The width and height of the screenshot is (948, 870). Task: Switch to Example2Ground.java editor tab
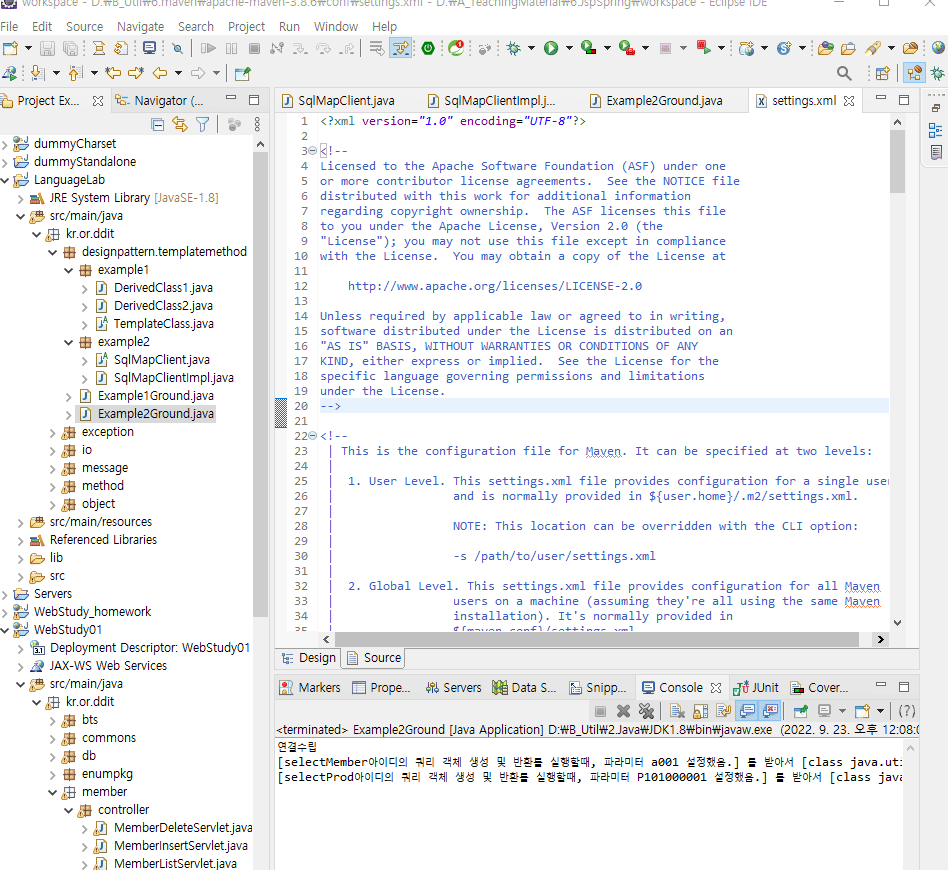point(657,100)
